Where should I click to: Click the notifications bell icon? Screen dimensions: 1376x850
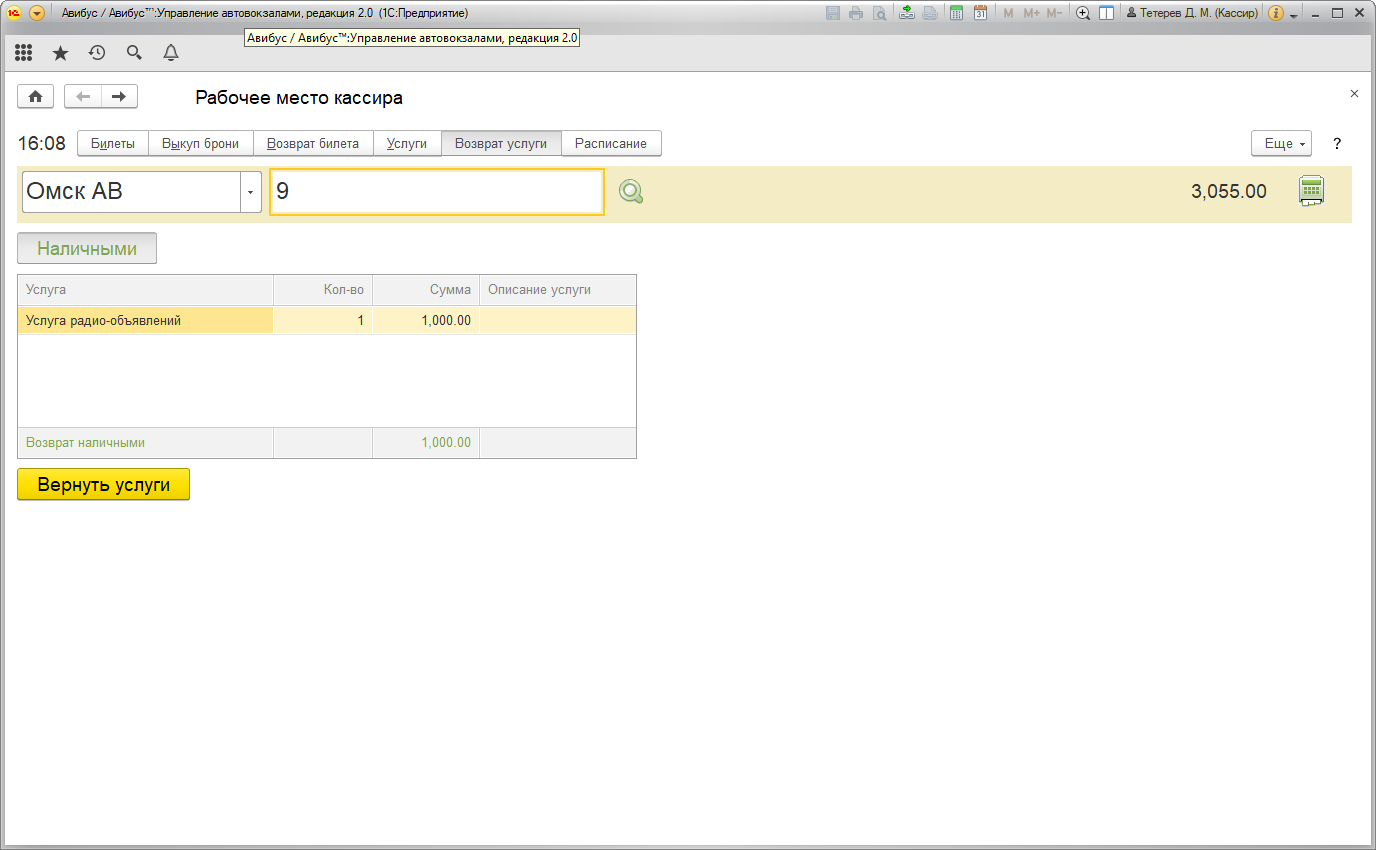(171, 53)
